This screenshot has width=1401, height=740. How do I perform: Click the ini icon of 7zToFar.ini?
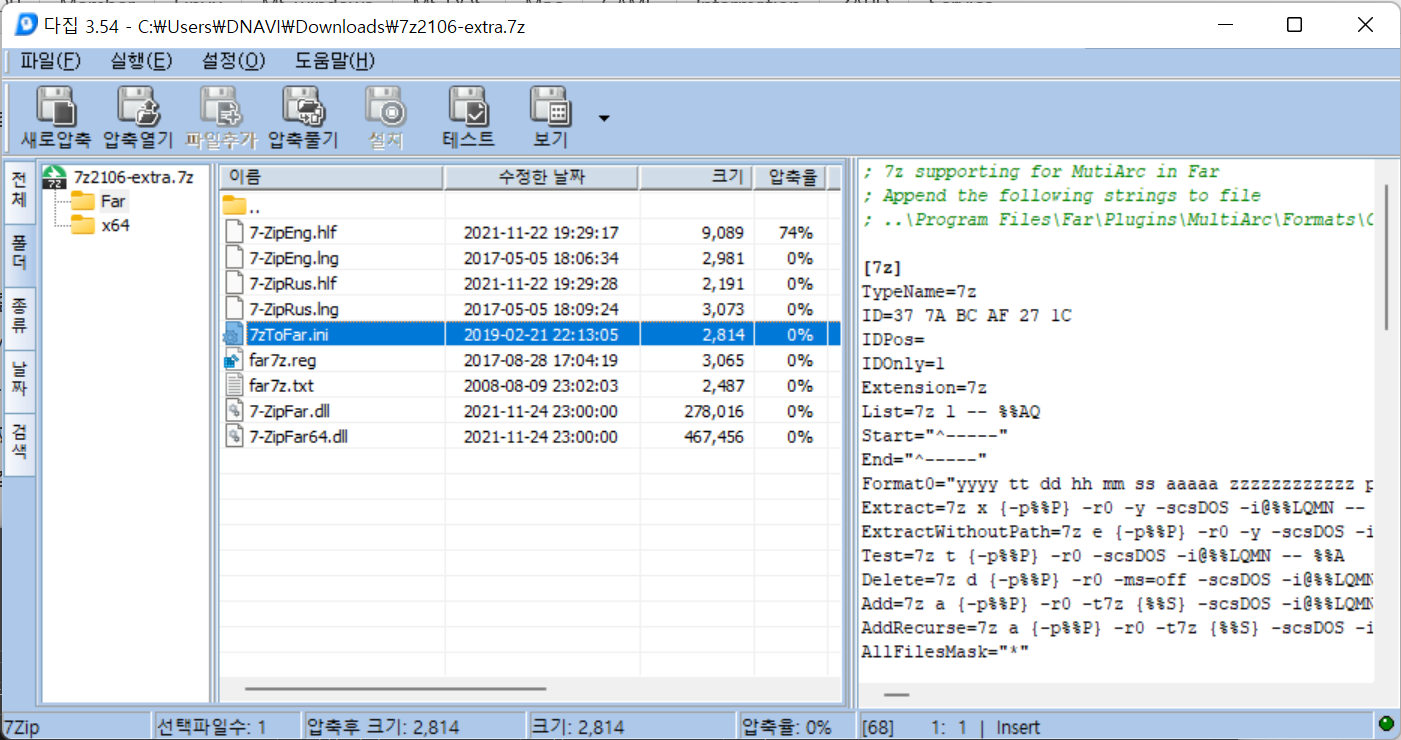(x=234, y=335)
